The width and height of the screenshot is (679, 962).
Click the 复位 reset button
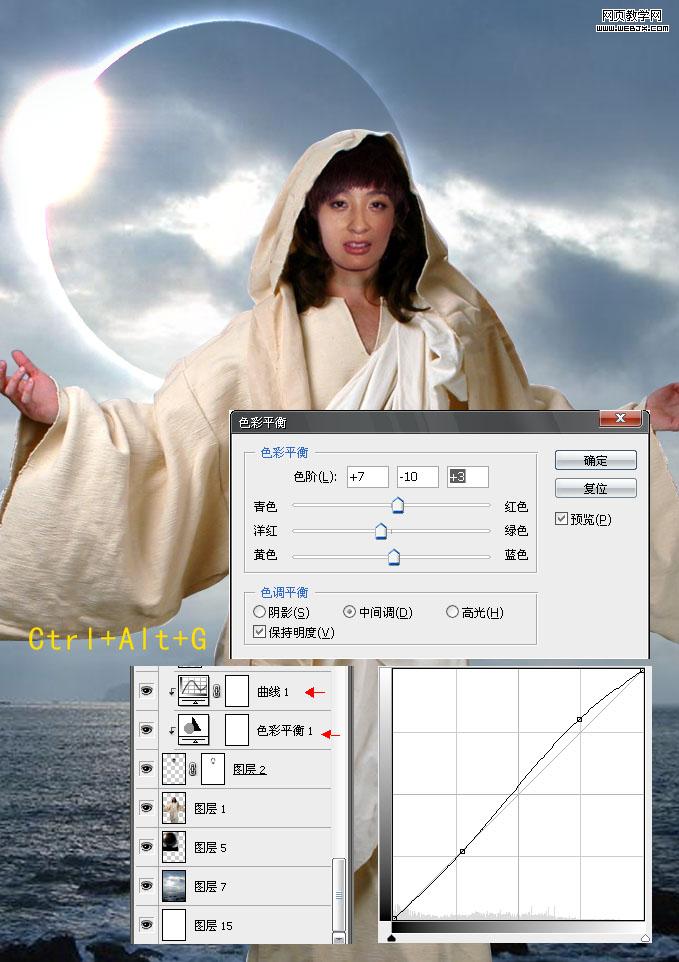coord(596,488)
